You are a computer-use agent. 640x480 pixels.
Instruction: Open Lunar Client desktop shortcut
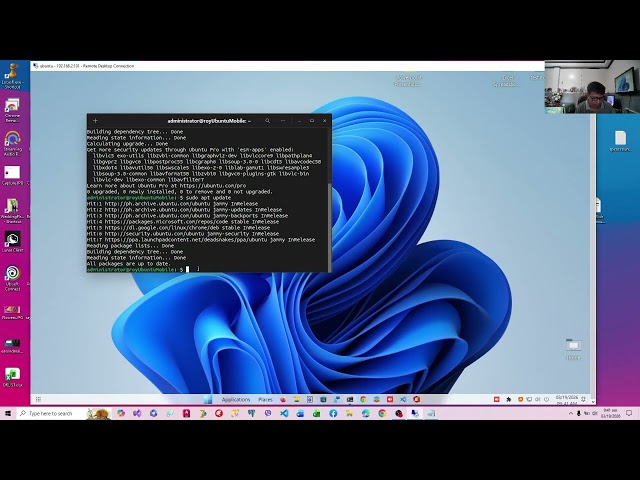point(12,242)
